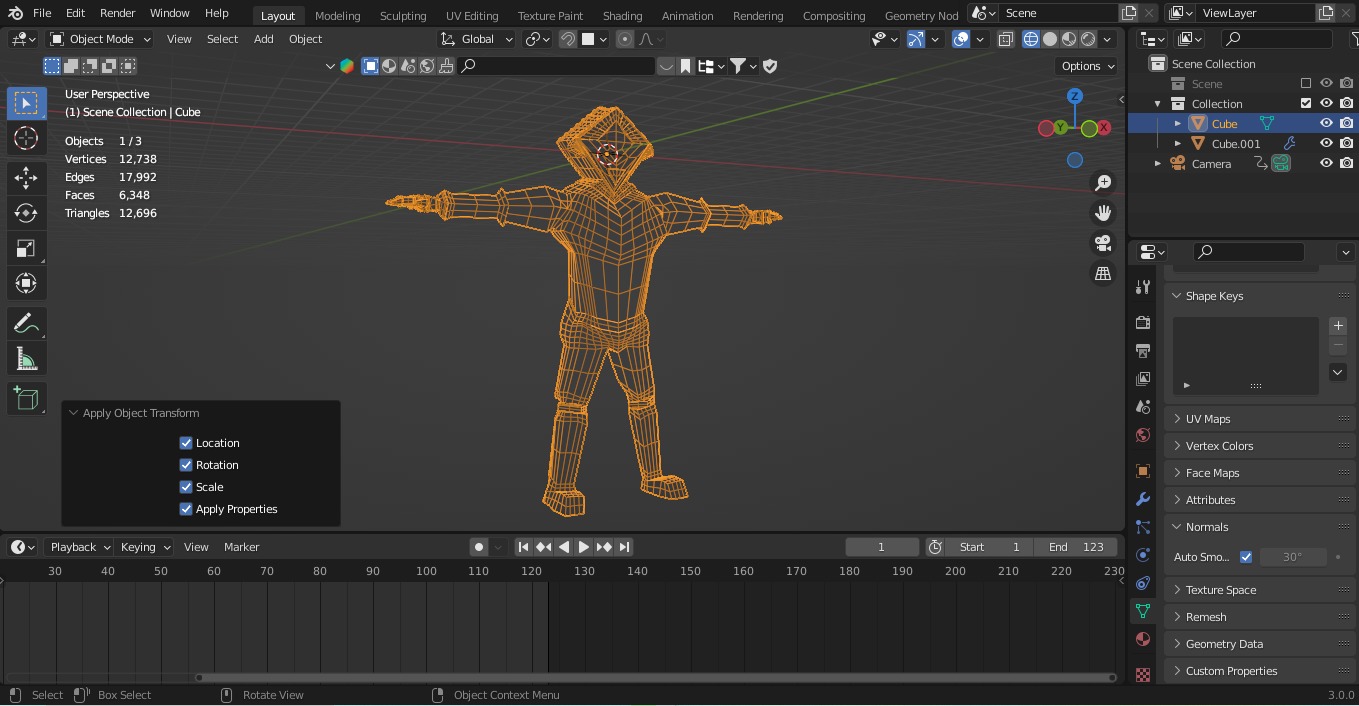Hide Cube.001 with its eye icon
This screenshot has width=1359, height=706.
(1326, 143)
